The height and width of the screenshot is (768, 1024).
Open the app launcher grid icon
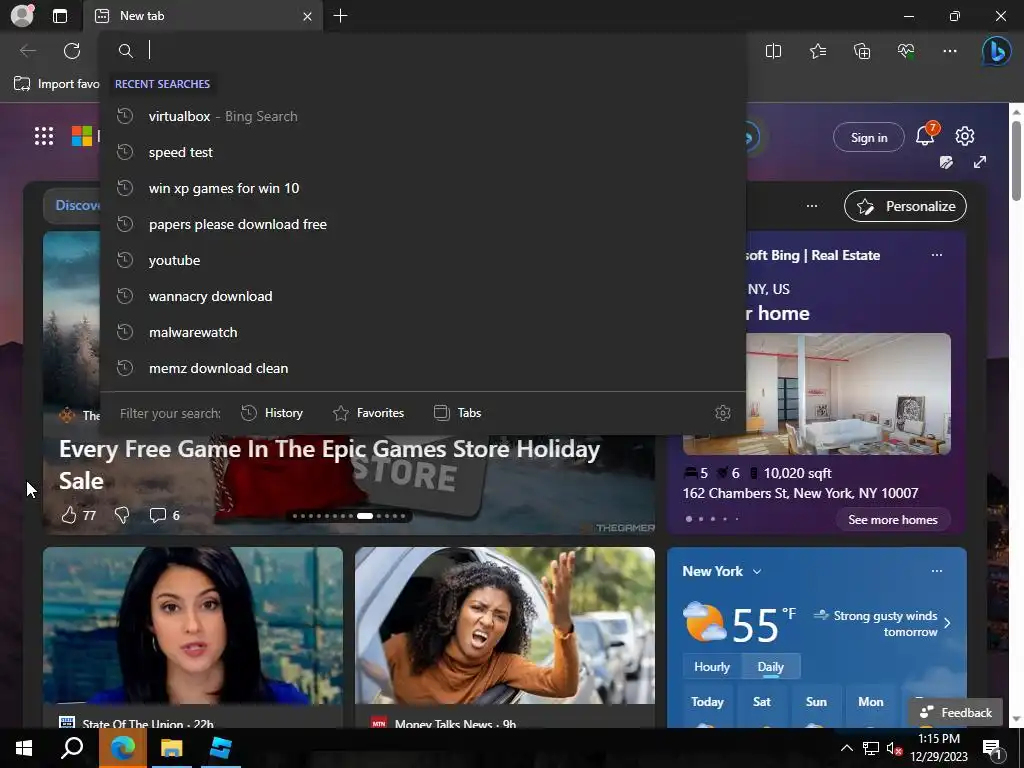pyautogui.click(x=44, y=136)
